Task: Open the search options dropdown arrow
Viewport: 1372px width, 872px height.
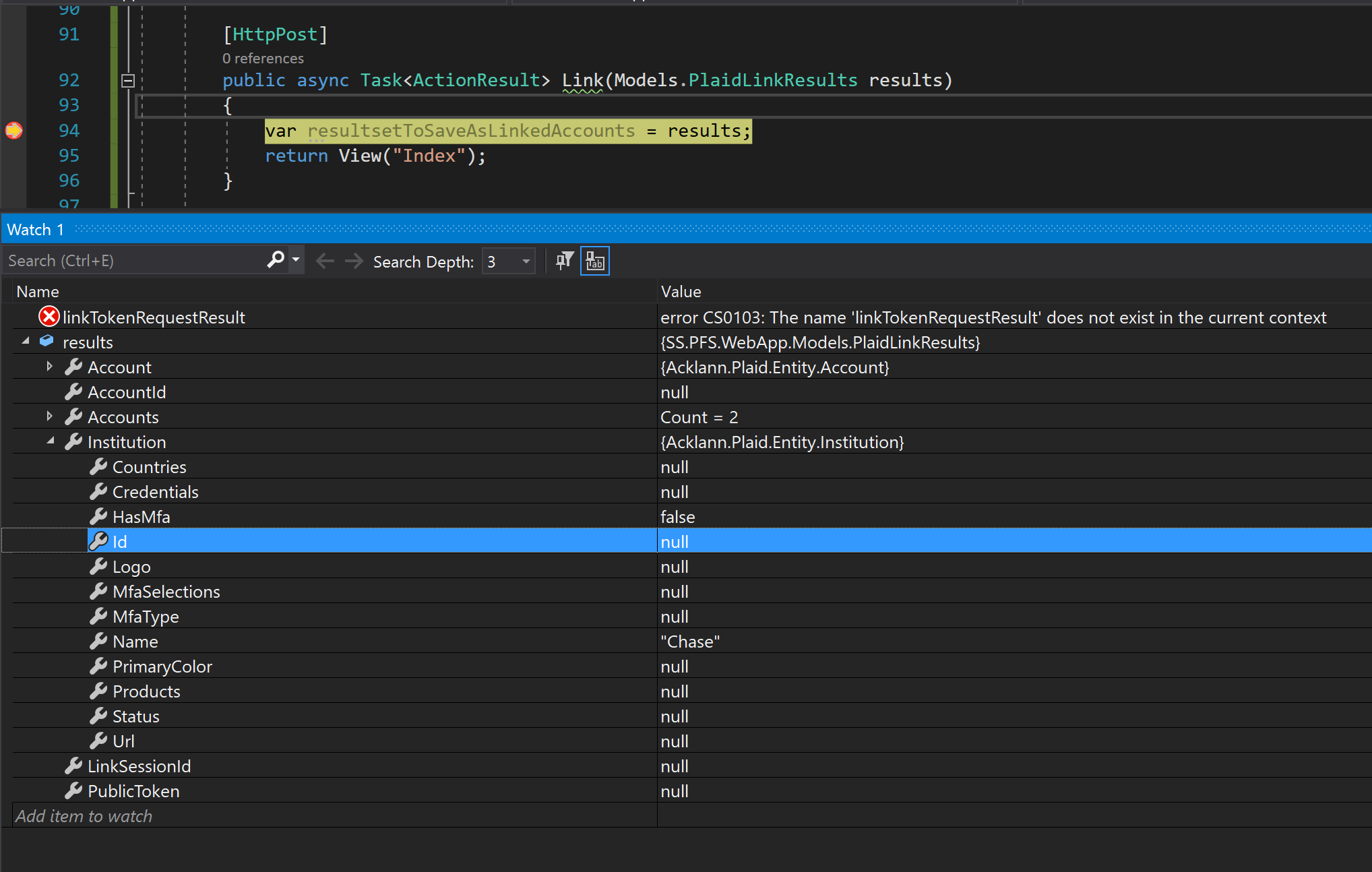Action: pos(295,260)
